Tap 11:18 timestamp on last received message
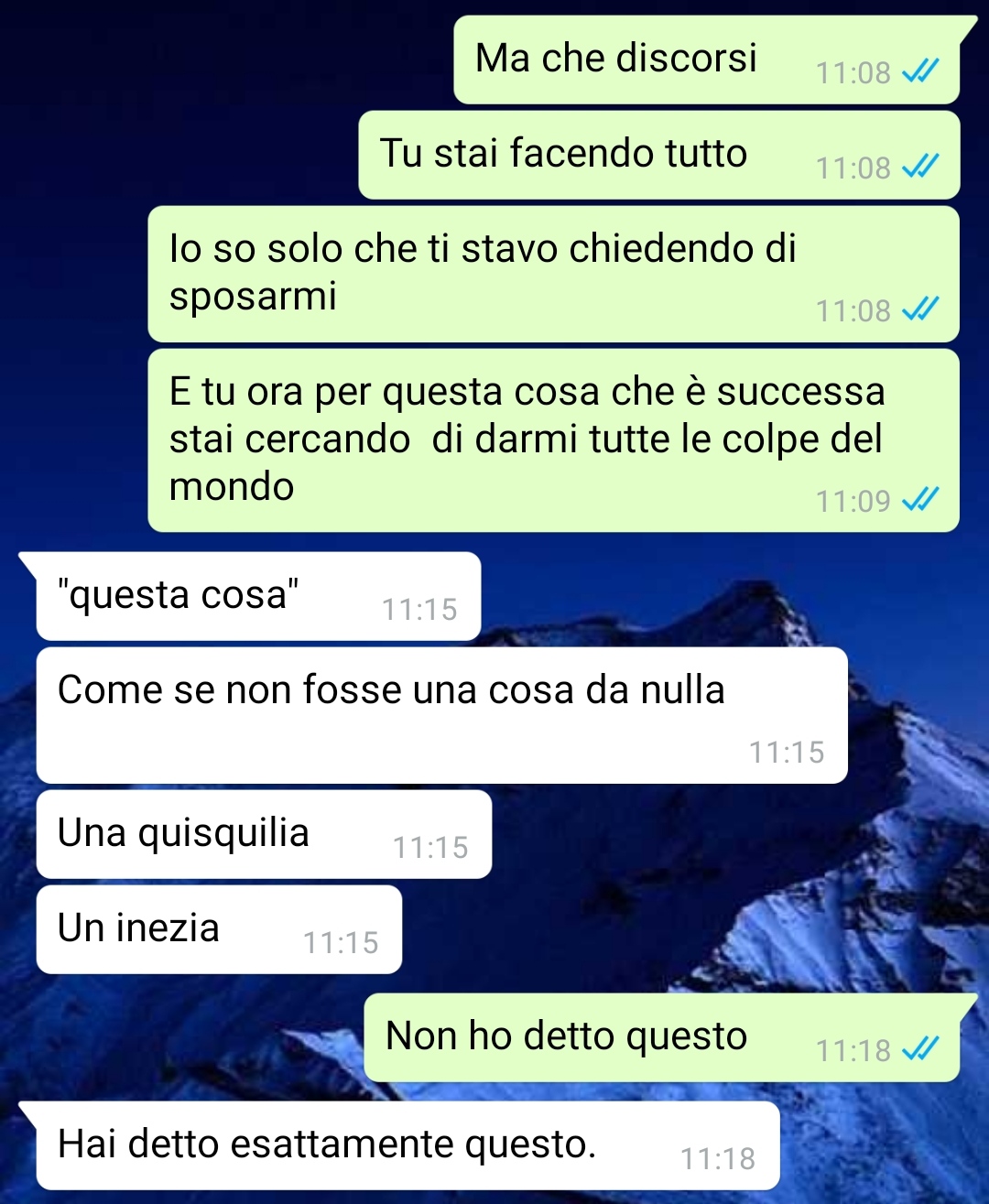The height and width of the screenshot is (1204, 989). (x=718, y=1159)
